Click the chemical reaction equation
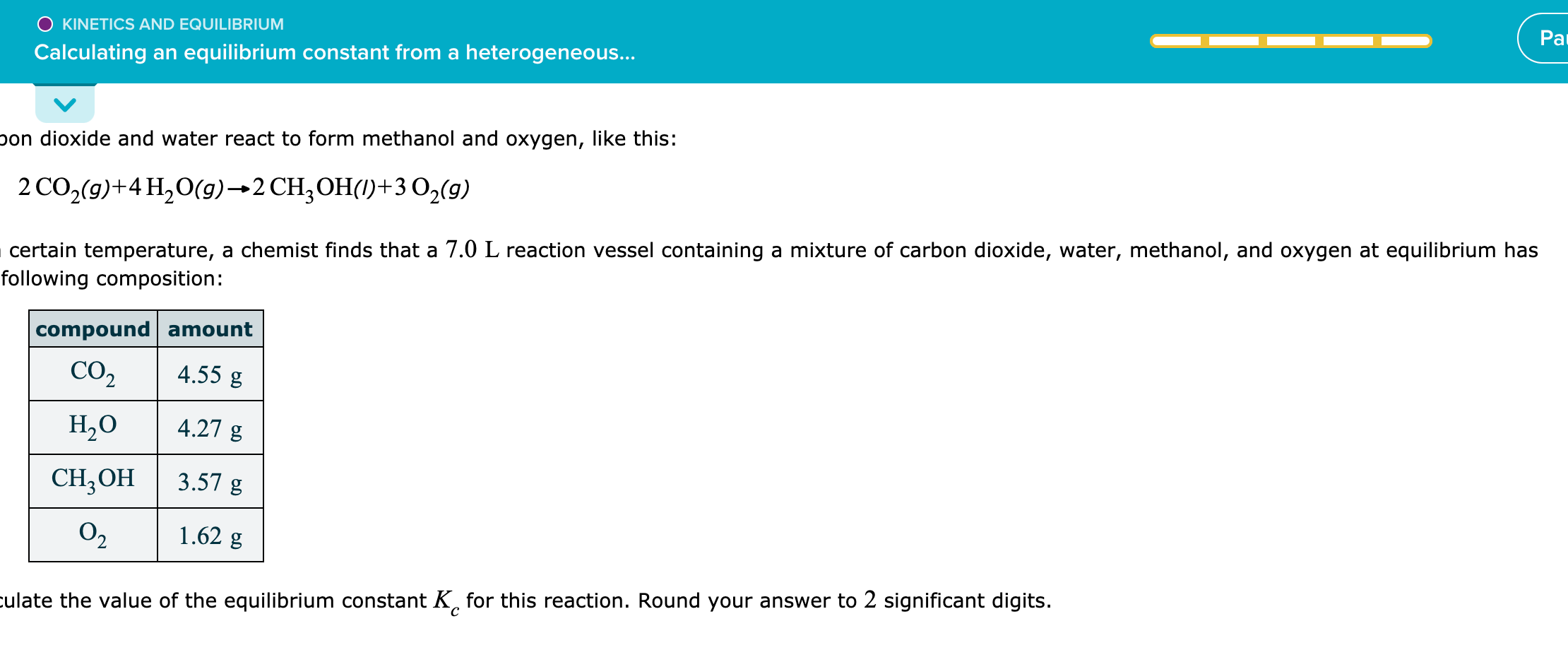Screen dimensions: 1568x650 click(243, 187)
